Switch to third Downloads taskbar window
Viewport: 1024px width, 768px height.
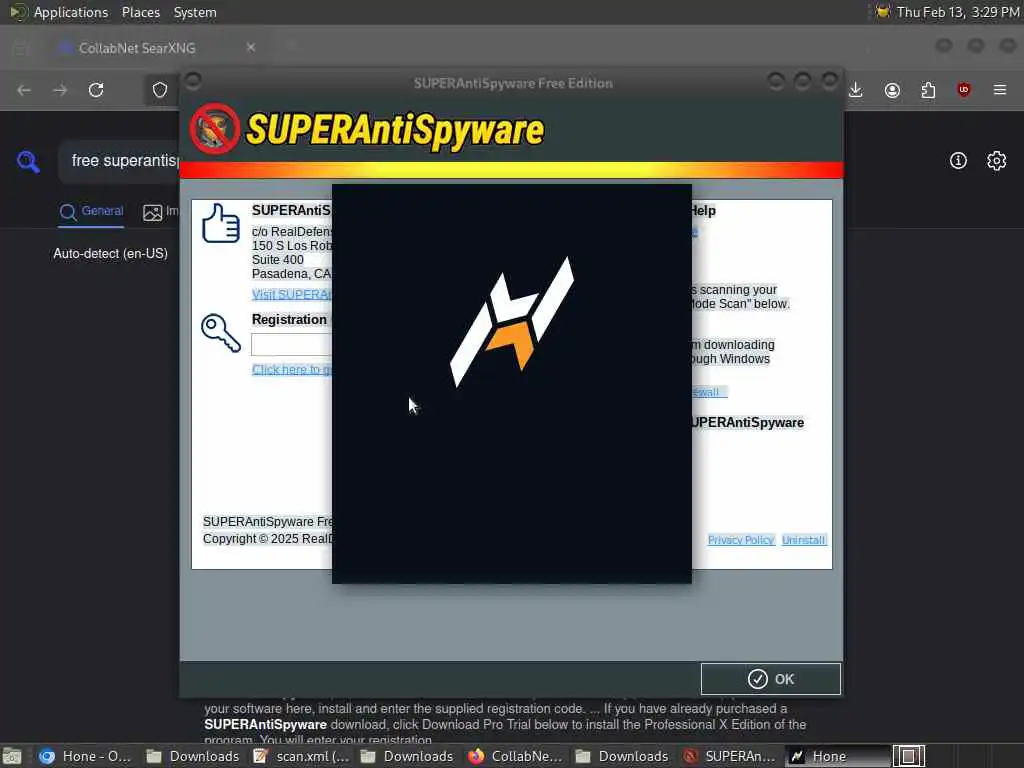(x=621, y=756)
